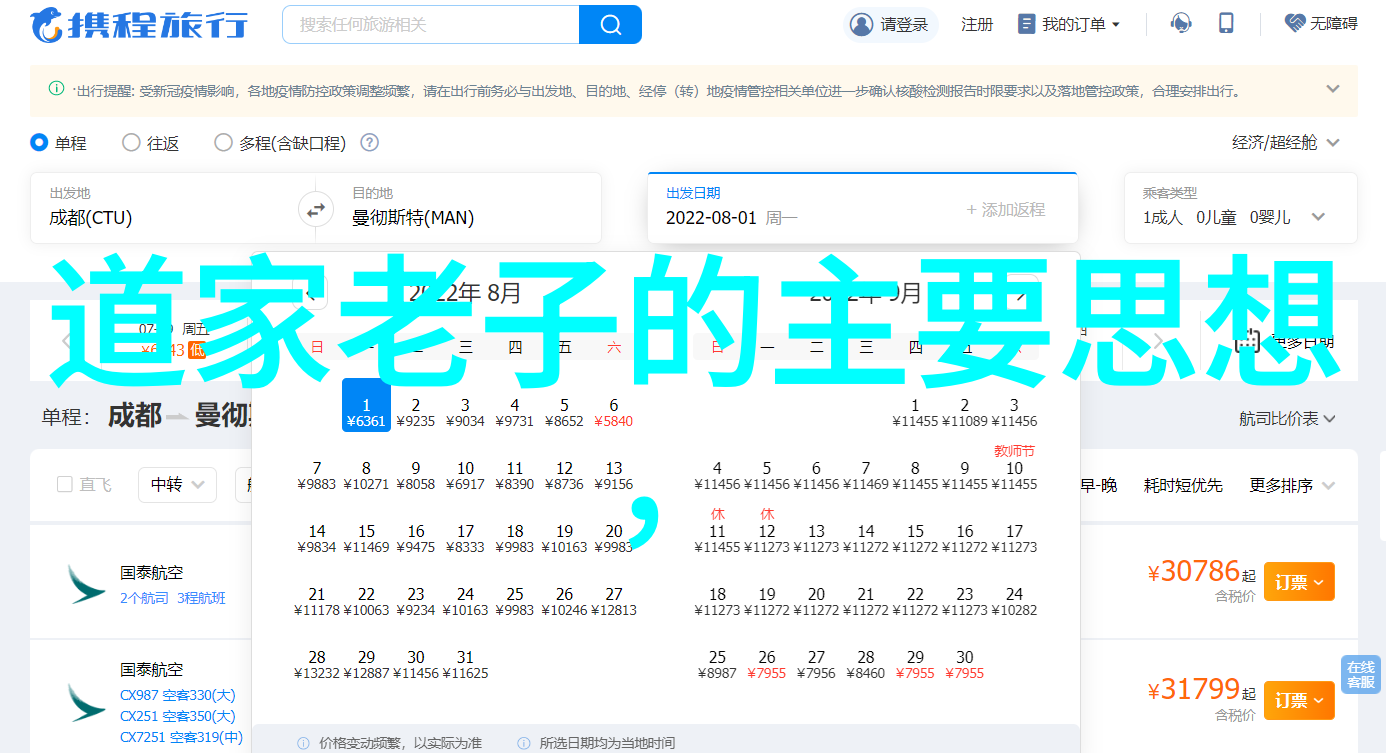
Task: Select August 6 priced ¥5840
Action: [x=614, y=412]
